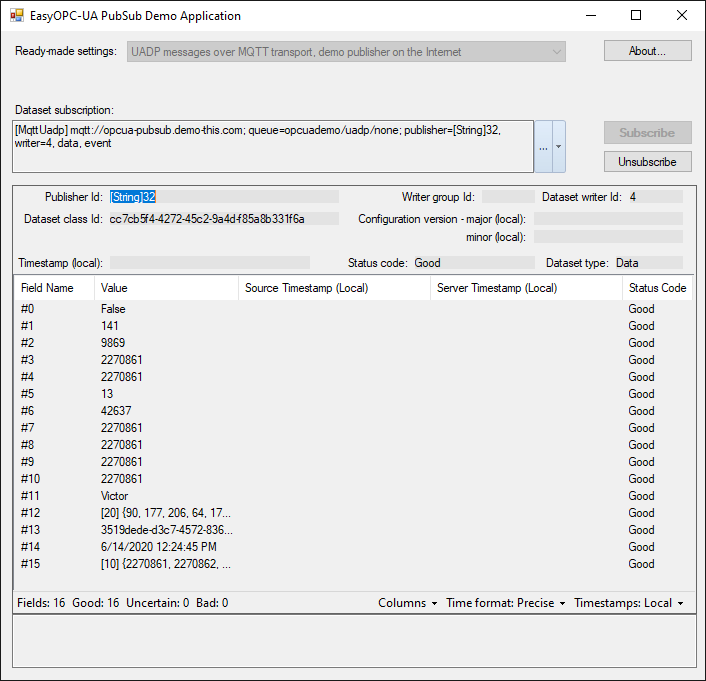The image size is (706, 681).
Task: Open the Timestamps: Local dropdown
Action: 629,603
